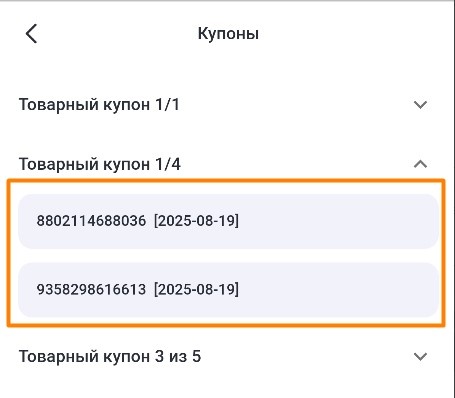Tap the 1/4 counter text
This screenshot has width=455, height=398.
click(168, 164)
